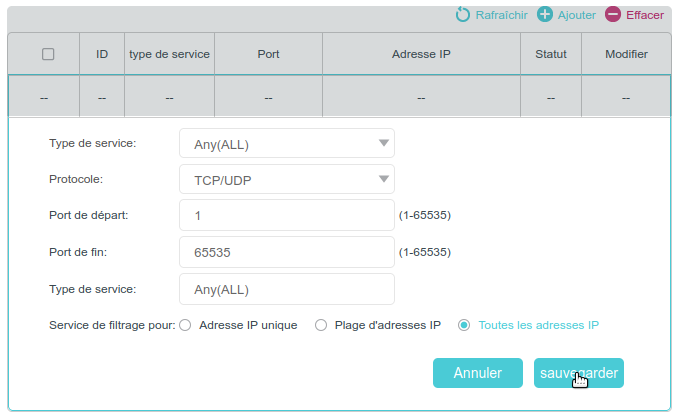Viewport: 678px width, 419px height.
Task: Click the Rafraîchir text link
Action: click(502, 15)
